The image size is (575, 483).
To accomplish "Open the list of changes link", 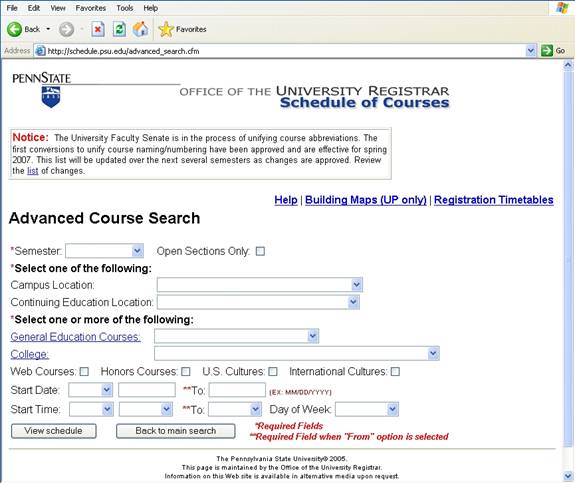I will click(33, 171).
